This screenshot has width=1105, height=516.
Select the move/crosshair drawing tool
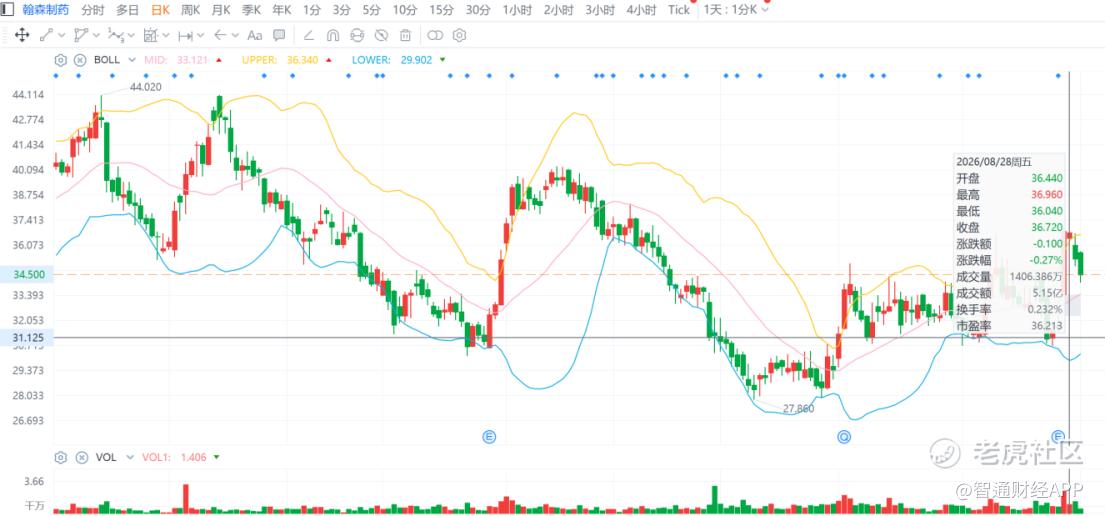(22, 35)
